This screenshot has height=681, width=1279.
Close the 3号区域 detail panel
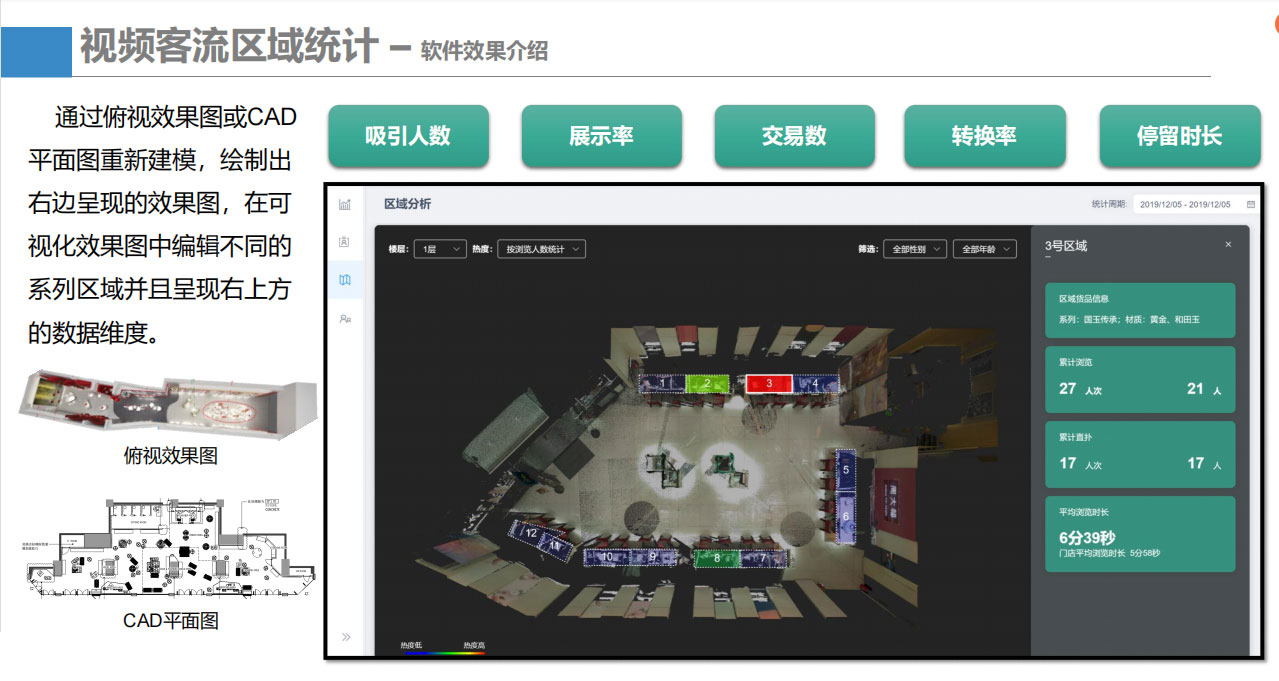(x=1228, y=245)
